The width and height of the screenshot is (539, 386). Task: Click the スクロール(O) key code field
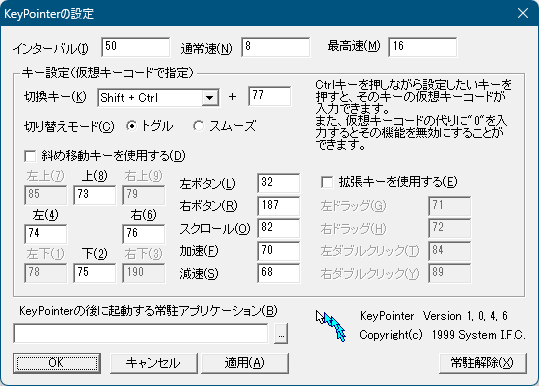(x=278, y=228)
